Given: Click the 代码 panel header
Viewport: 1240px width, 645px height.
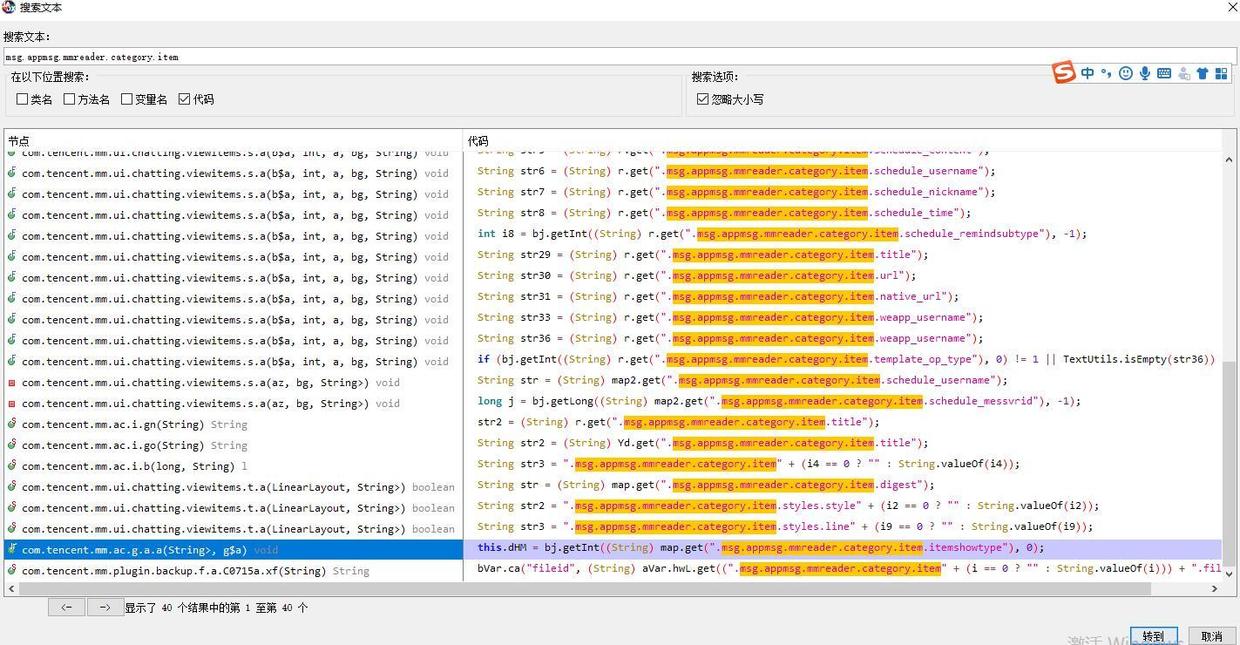Looking at the screenshot, I should click(x=478, y=141).
